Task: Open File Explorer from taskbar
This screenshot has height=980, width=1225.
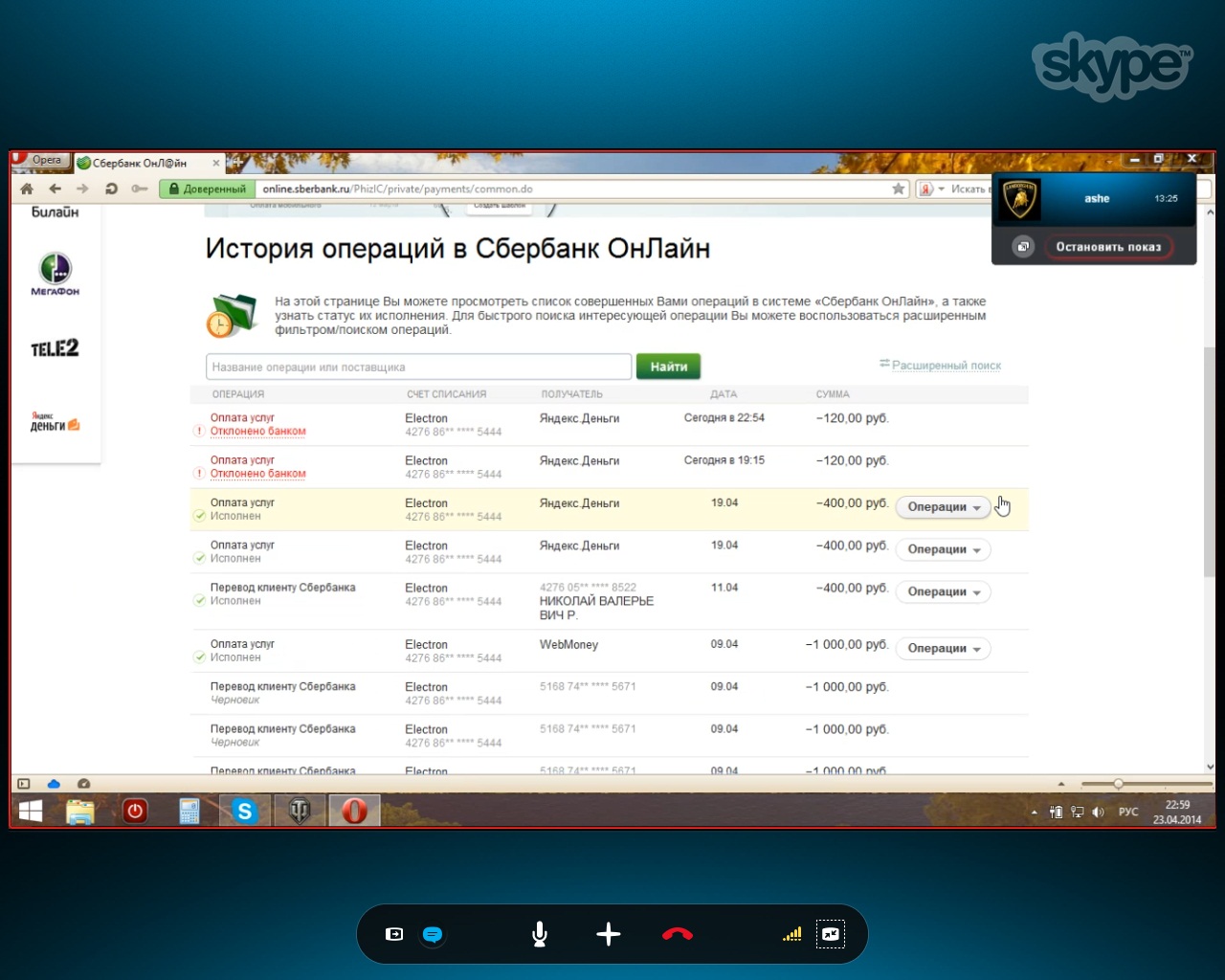Action: (80, 812)
